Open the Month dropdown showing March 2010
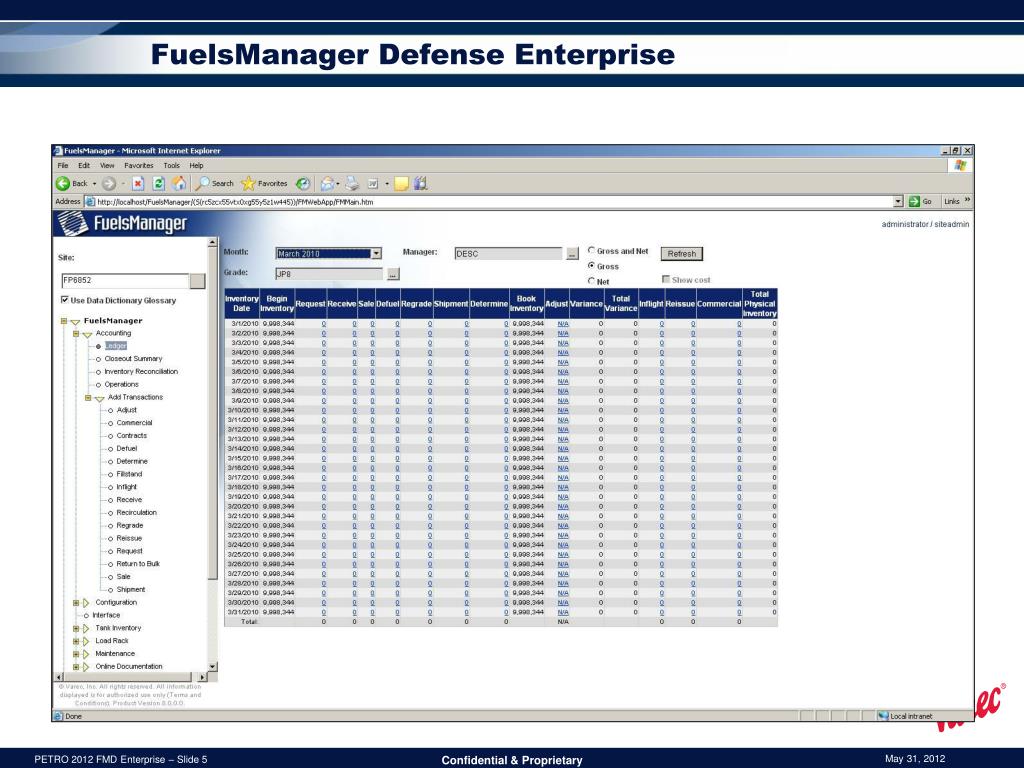 click(x=328, y=253)
